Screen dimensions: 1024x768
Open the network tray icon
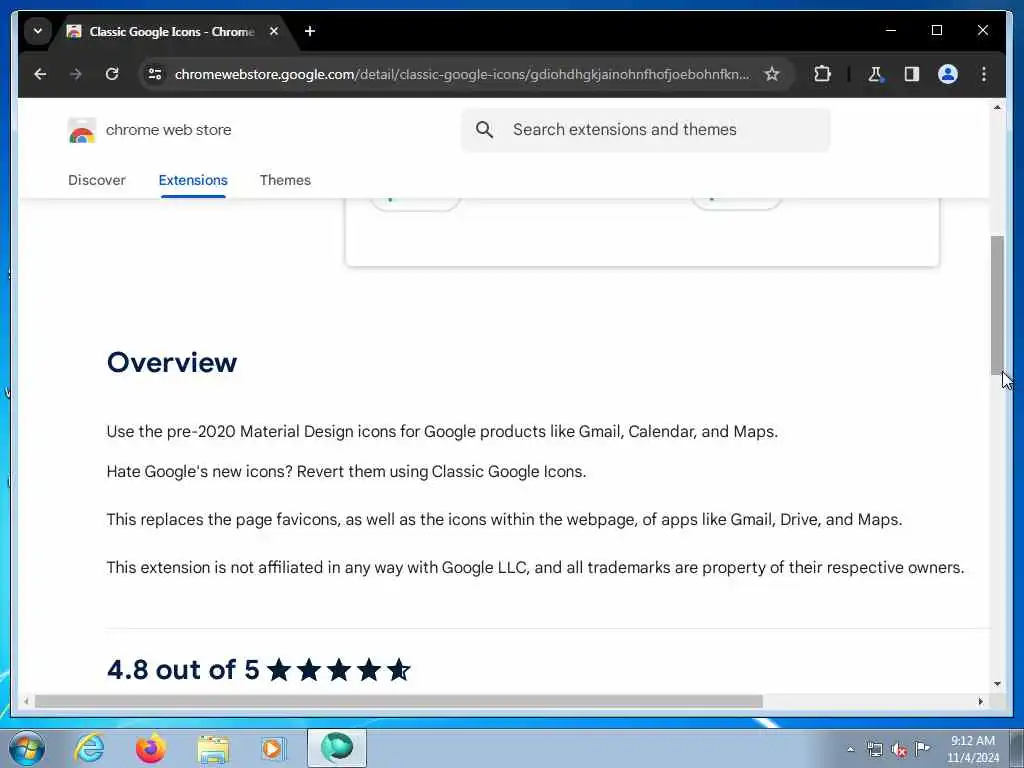874,749
